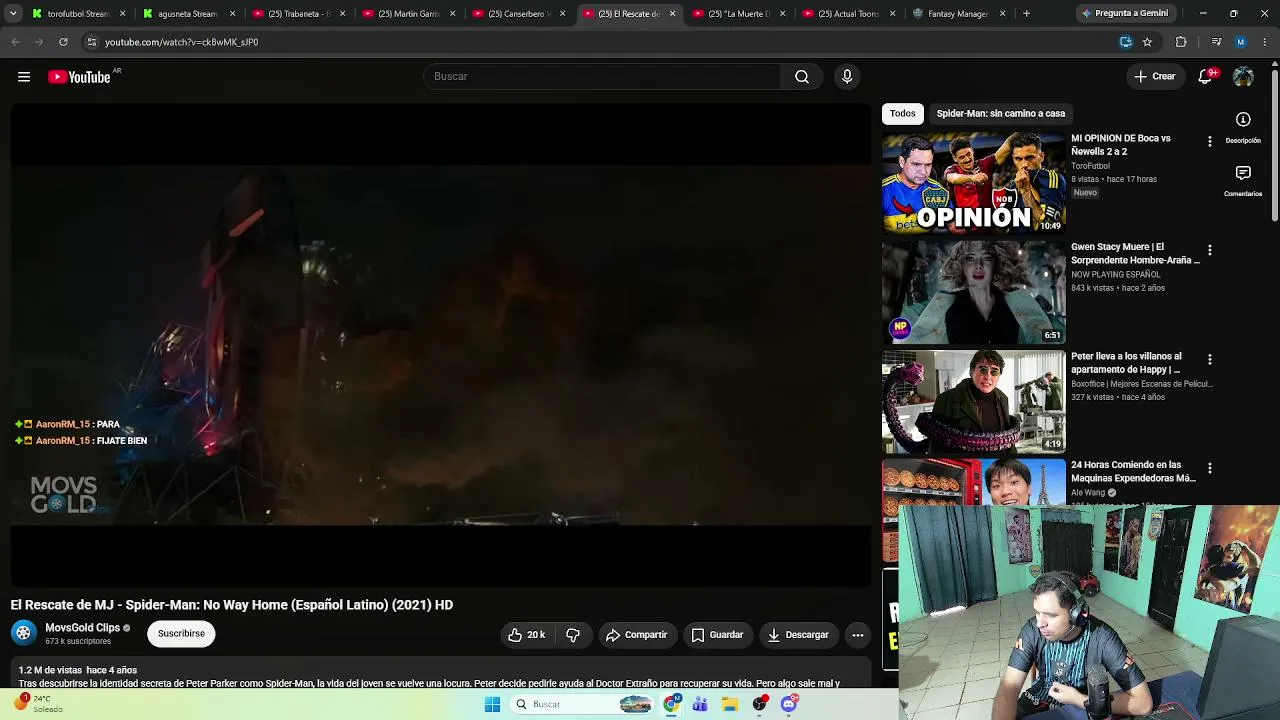Open options for 24 Horas Comiendo video
1280x720 pixels.
pos(1209,468)
